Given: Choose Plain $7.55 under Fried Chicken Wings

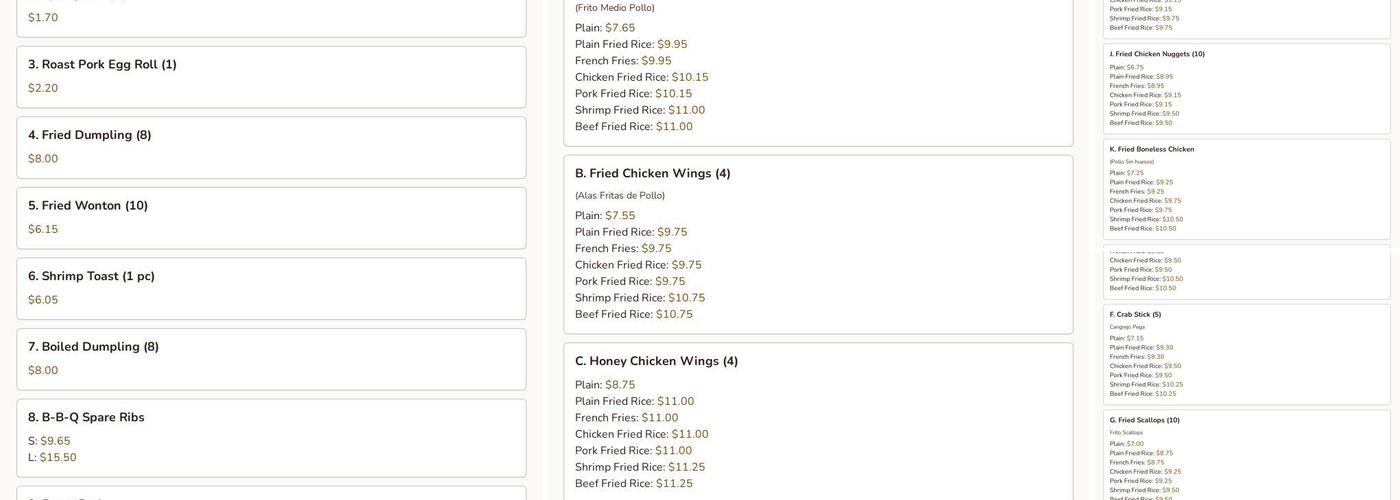Looking at the screenshot, I should point(619,216).
